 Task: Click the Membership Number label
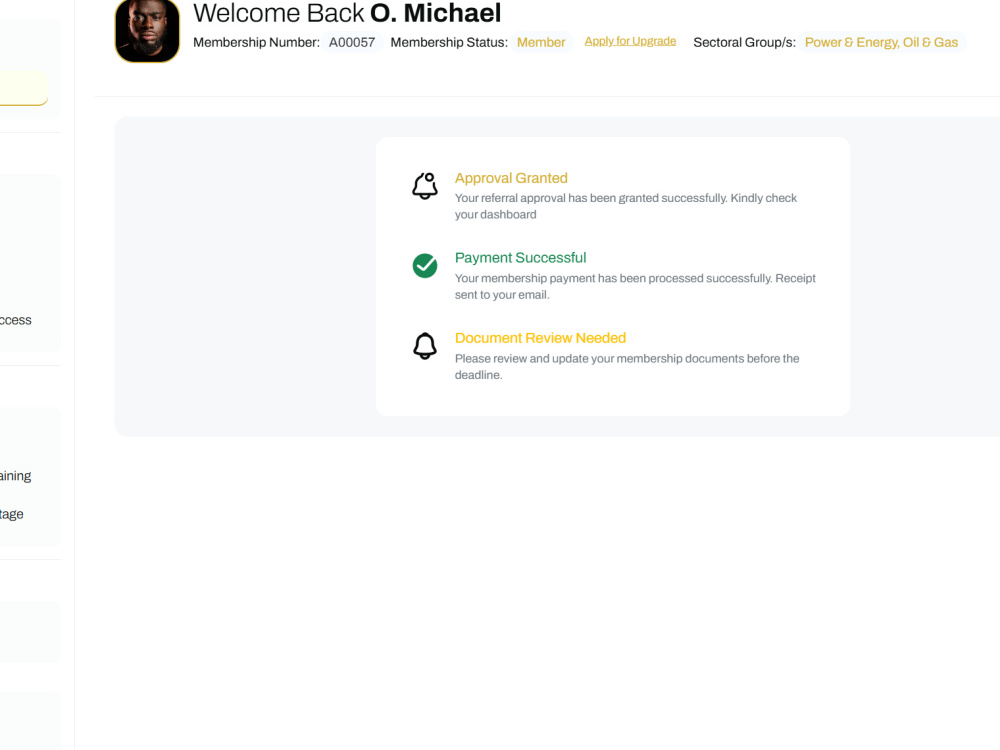pos(256,42)
